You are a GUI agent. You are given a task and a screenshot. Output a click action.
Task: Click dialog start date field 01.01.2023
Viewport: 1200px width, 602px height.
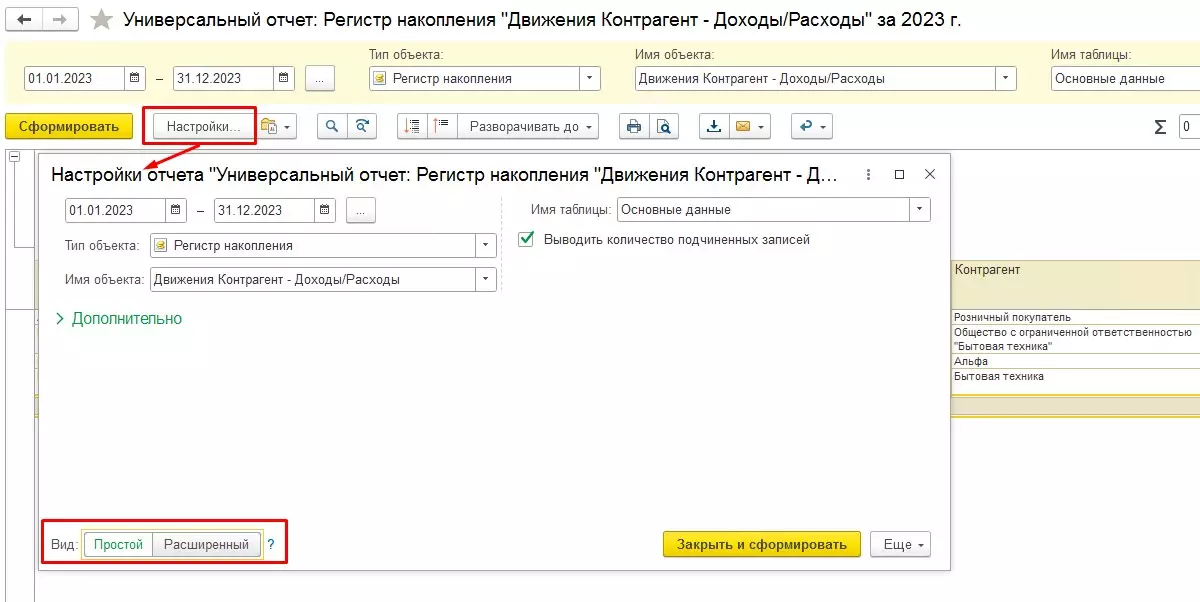click(115, 210)
